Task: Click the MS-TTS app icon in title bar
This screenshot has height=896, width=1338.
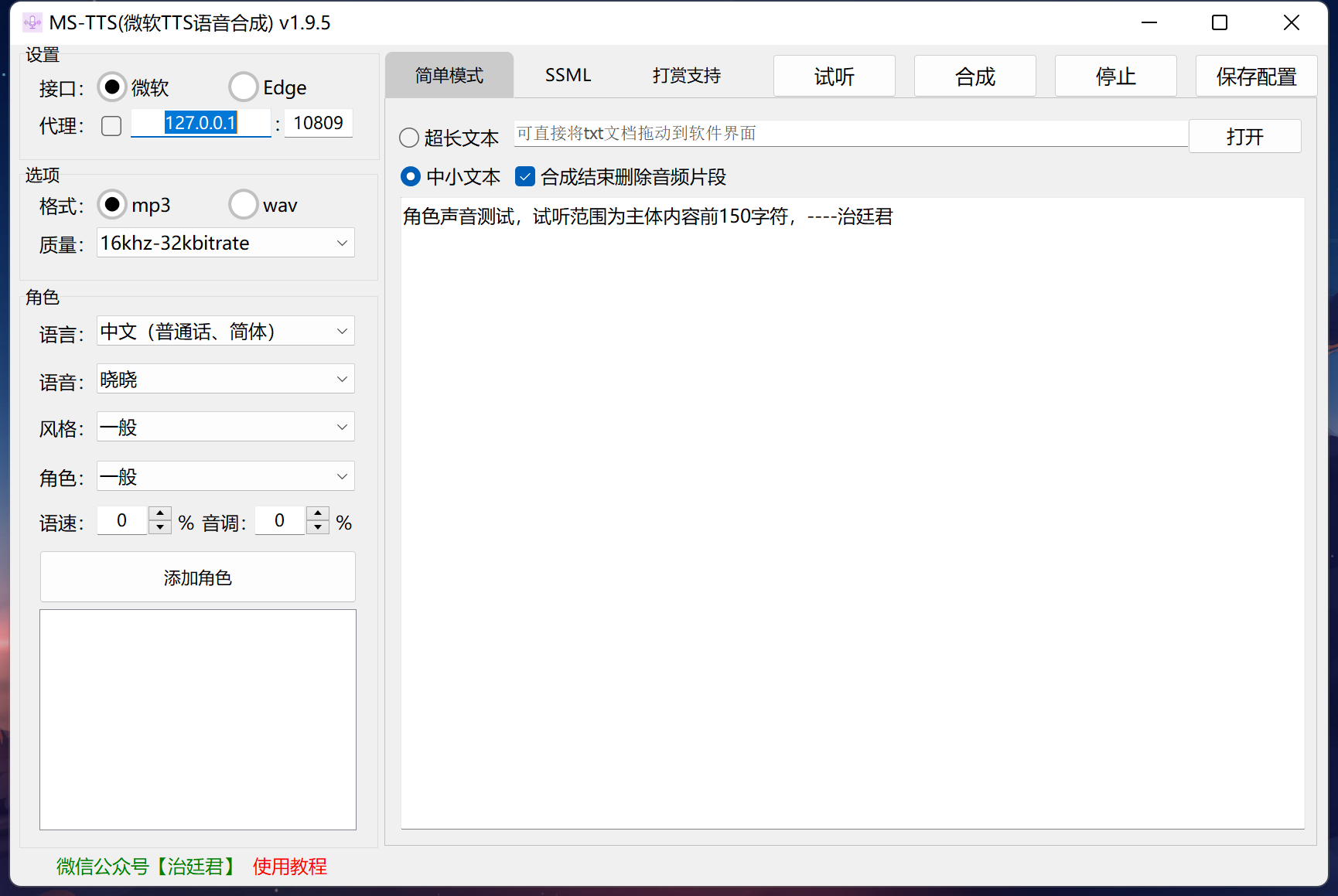Action: click(x=32, y=22)
